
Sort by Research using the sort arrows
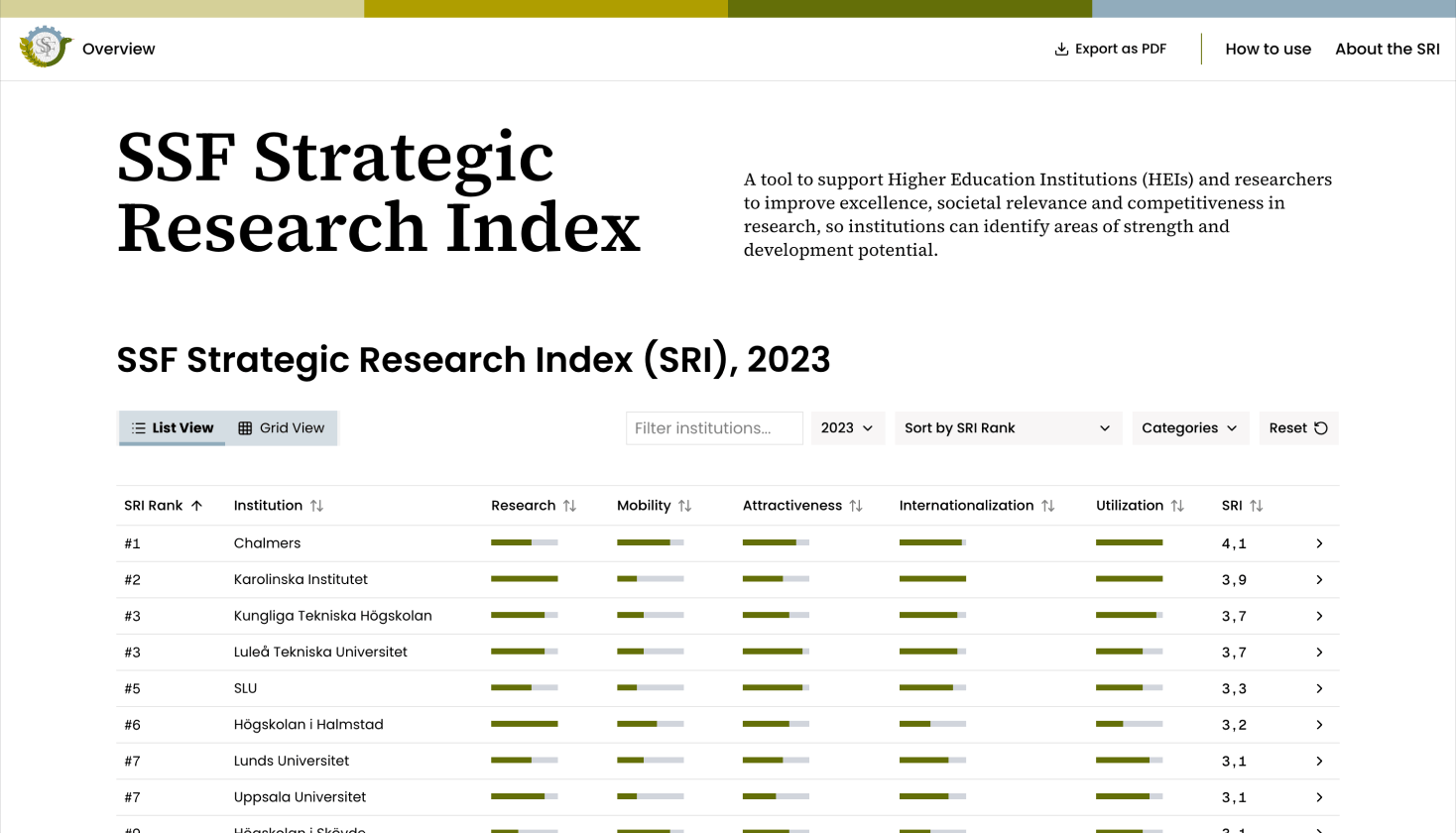coord(569,506)
